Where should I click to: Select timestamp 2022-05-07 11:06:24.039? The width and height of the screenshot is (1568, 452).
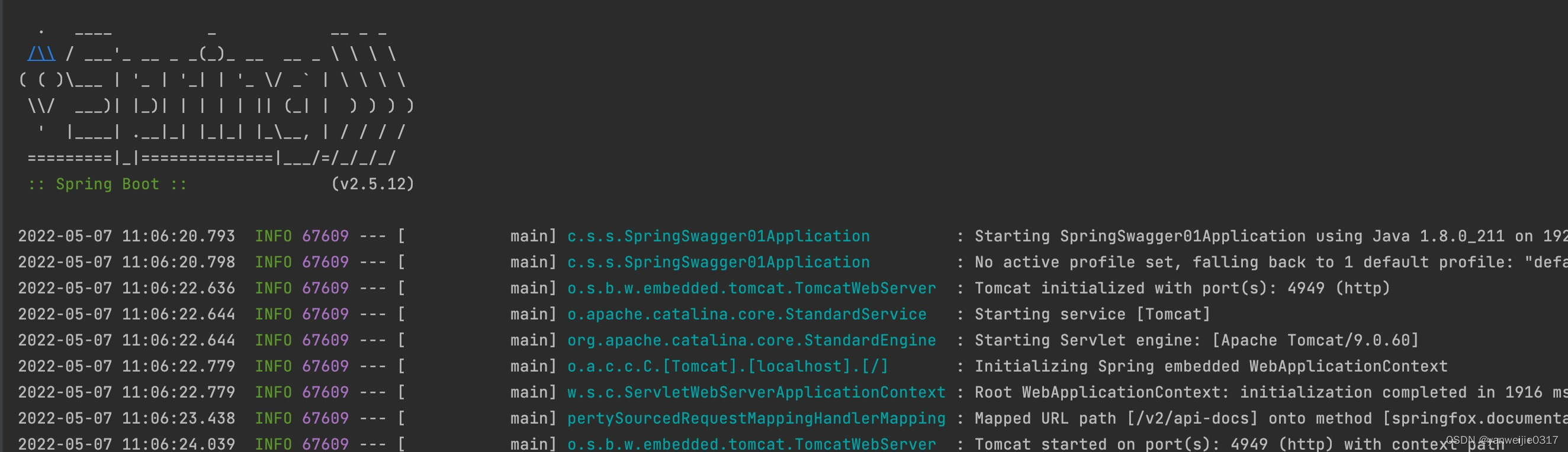127,444
